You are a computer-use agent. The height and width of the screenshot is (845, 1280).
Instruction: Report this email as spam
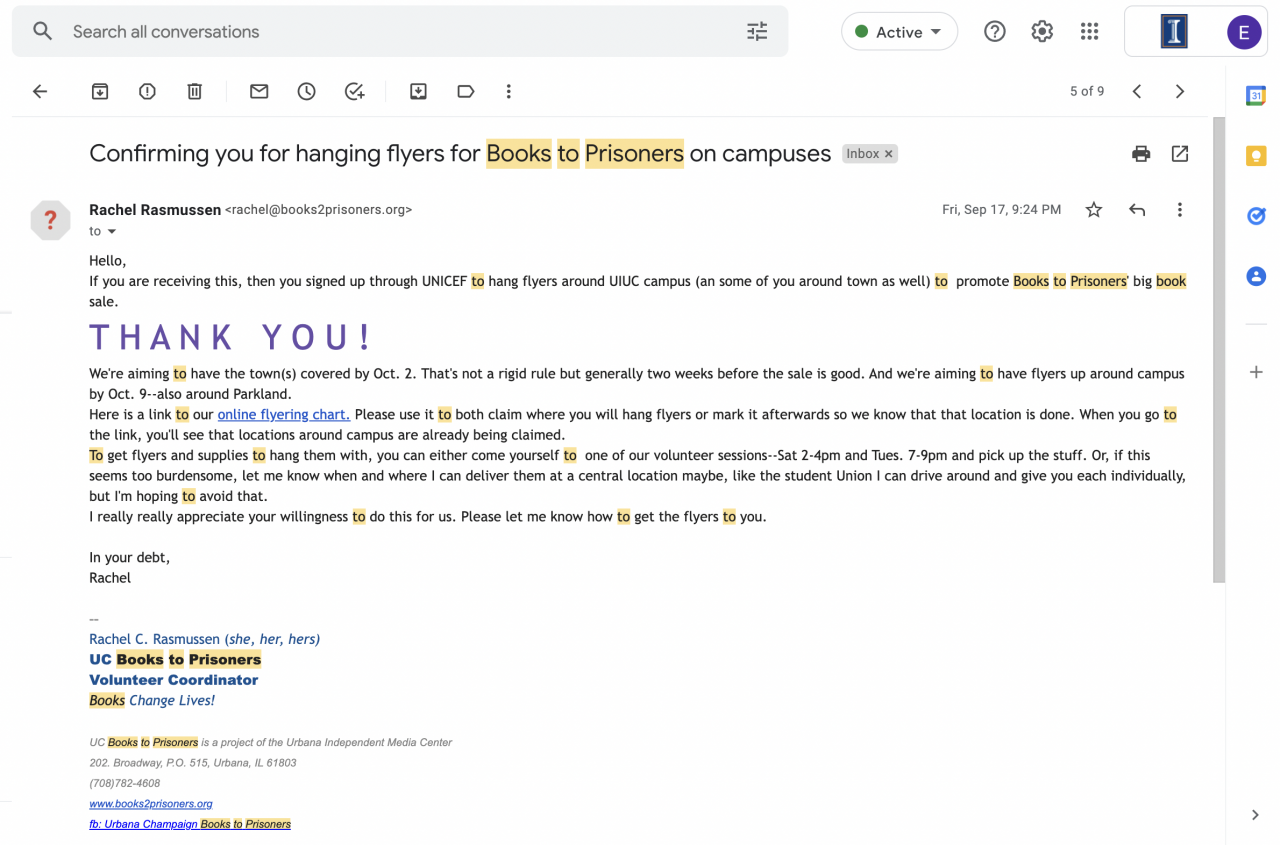(x=147, y=92)
